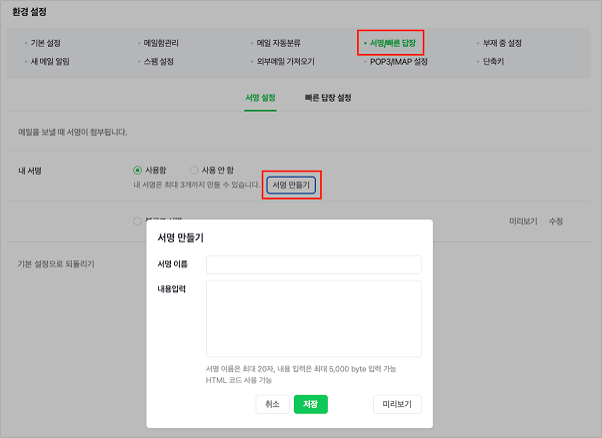Switch to the 빠른 답장 설정 tab
Viewport: 602px width, 438px height.
[x=328, y=98]
